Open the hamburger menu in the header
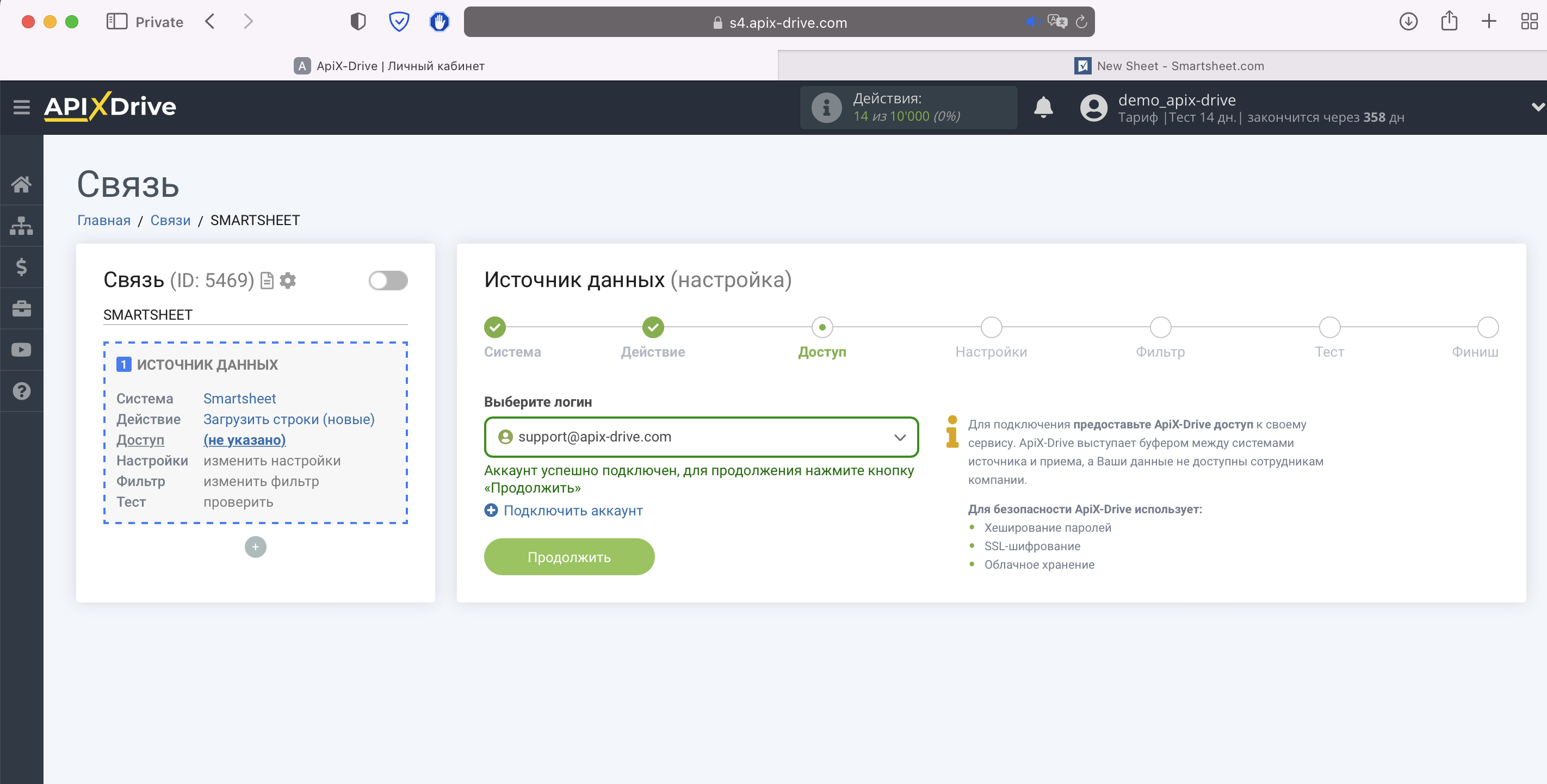 point(22,107)
